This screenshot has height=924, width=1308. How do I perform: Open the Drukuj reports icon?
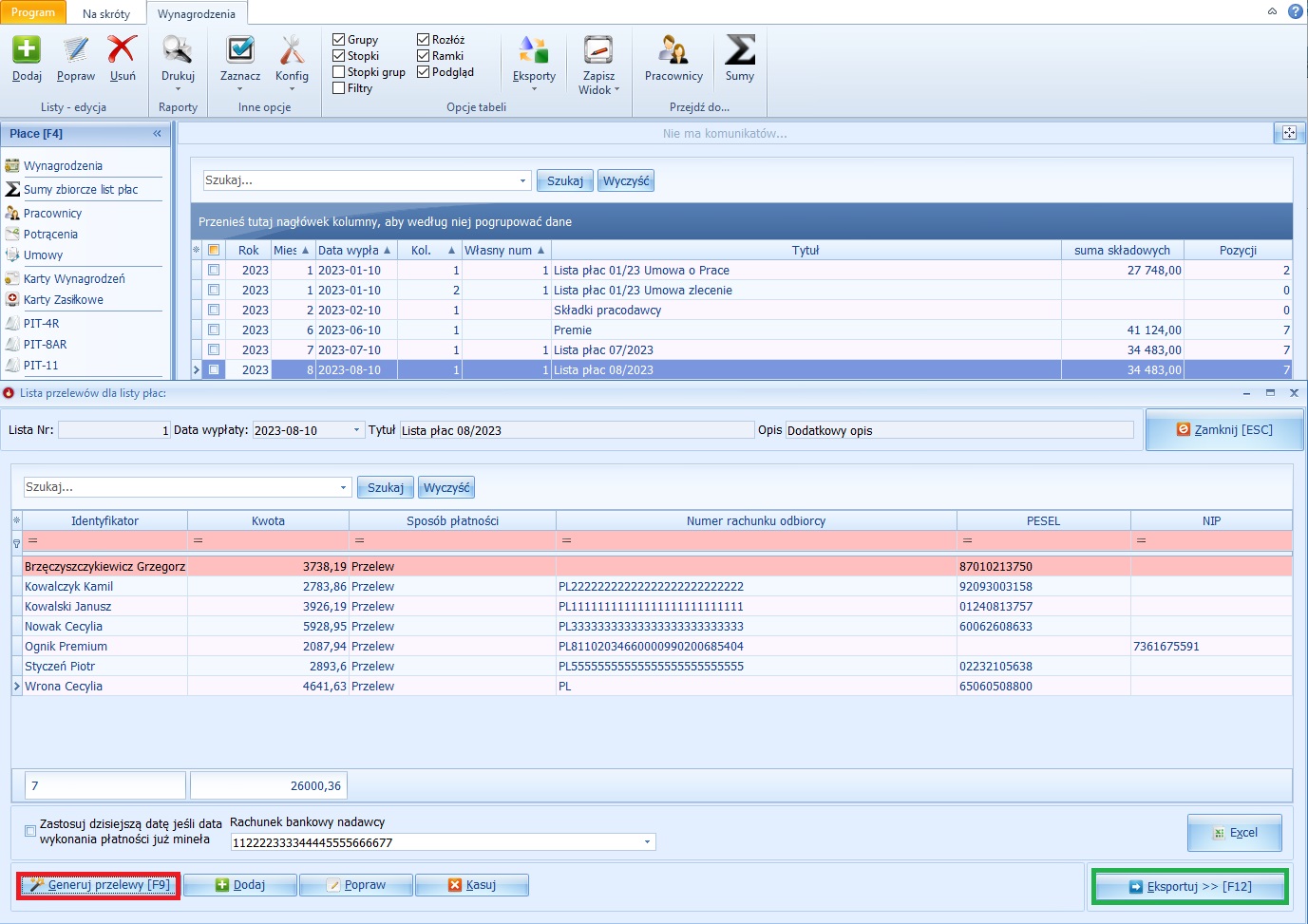tap(178, 49)
